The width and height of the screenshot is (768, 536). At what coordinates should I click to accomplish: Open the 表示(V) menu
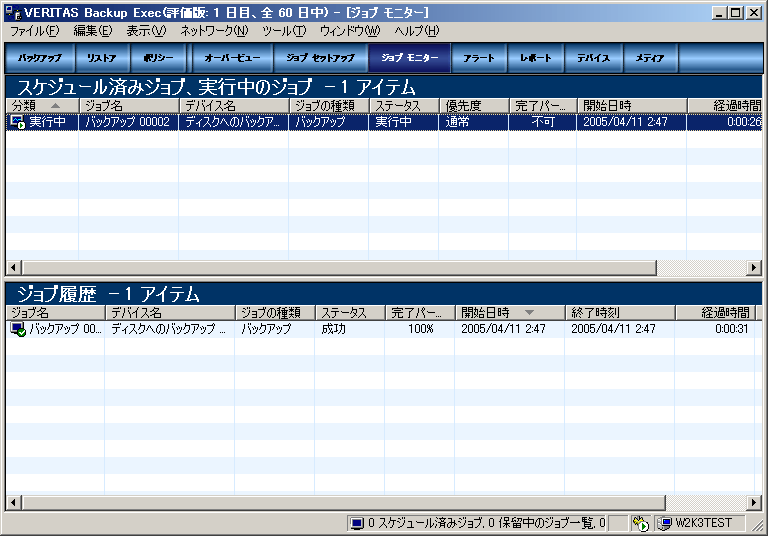(146, 31)
